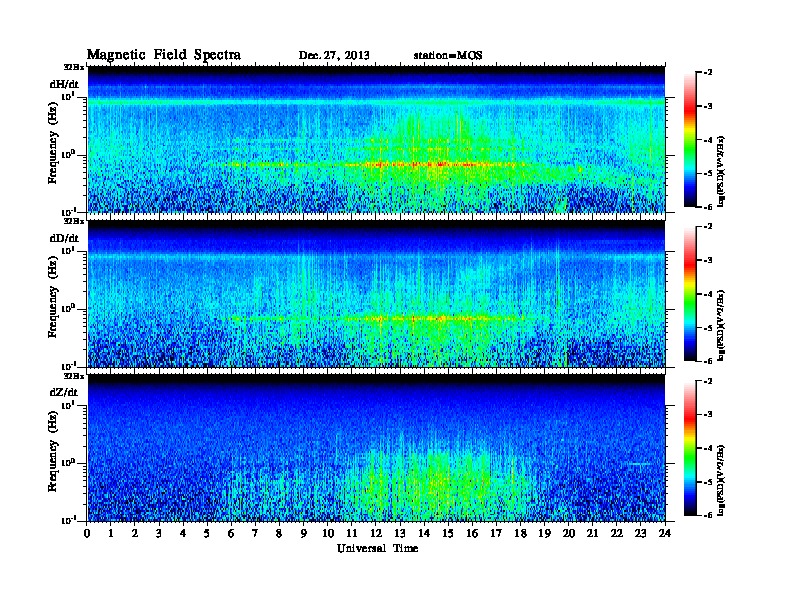Click the time axis tick label "19"
Image resolution: width=792 pixels, height=612 pixels.
[544, 533]
